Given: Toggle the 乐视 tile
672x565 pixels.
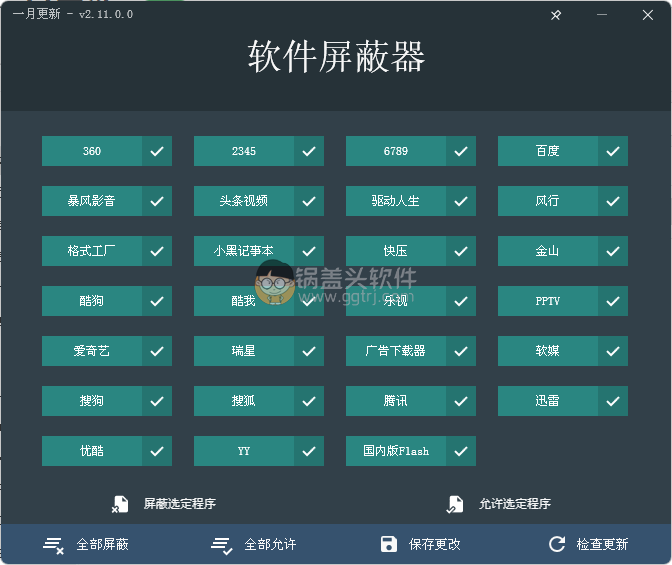Looking at the screenshot, I should click(x=411, y=301).
